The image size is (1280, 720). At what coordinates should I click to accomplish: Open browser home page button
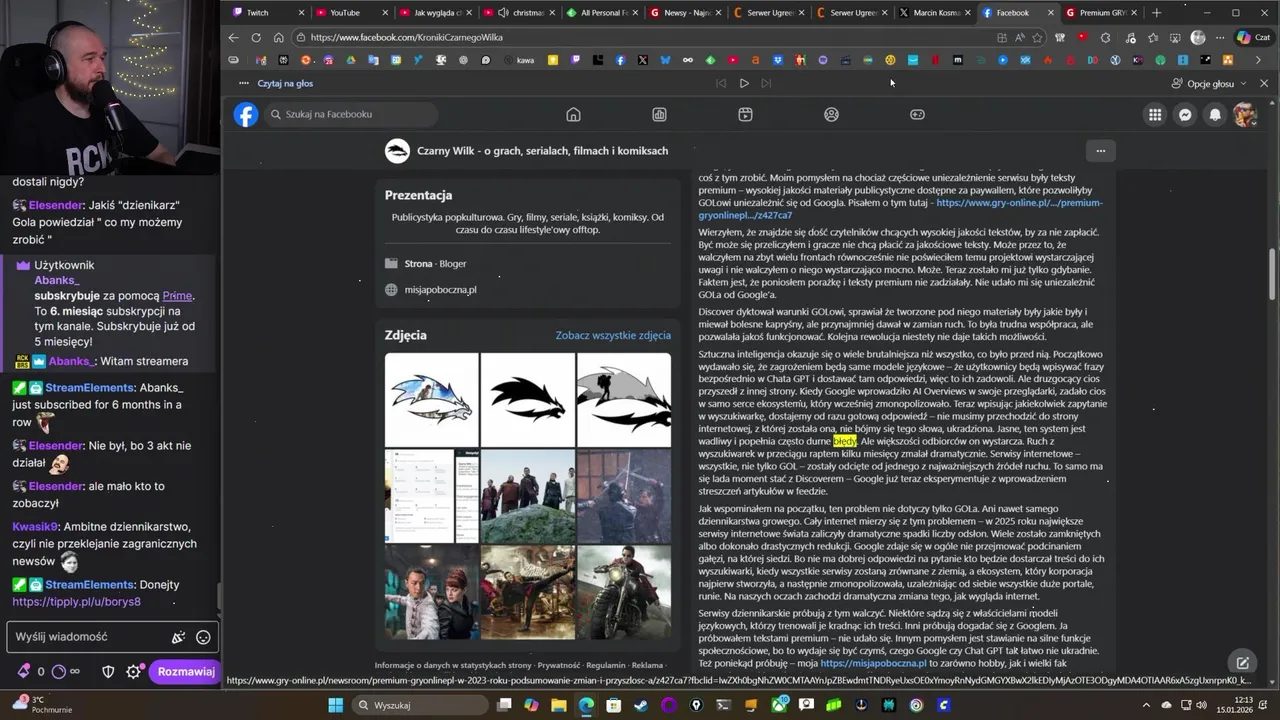[x=279, y=37]
